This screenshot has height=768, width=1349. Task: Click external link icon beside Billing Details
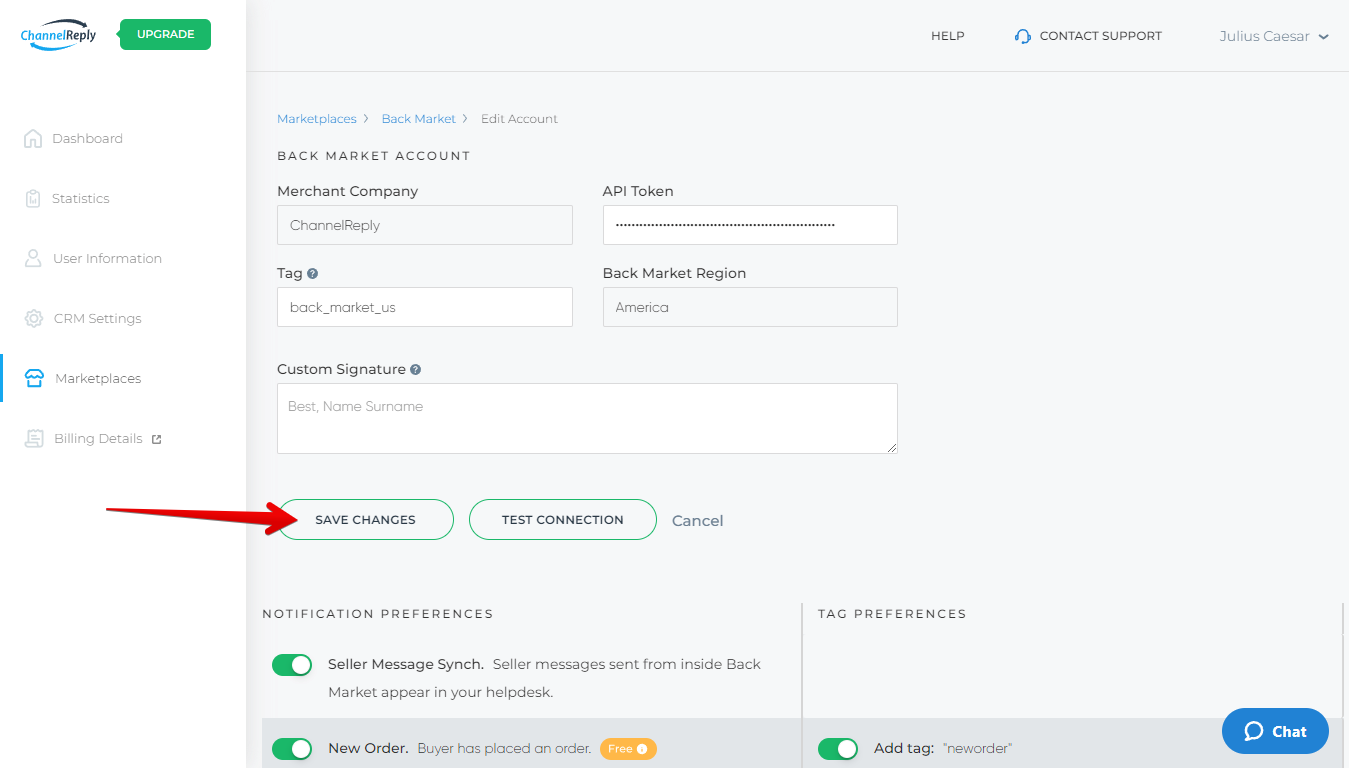point(156,439)
